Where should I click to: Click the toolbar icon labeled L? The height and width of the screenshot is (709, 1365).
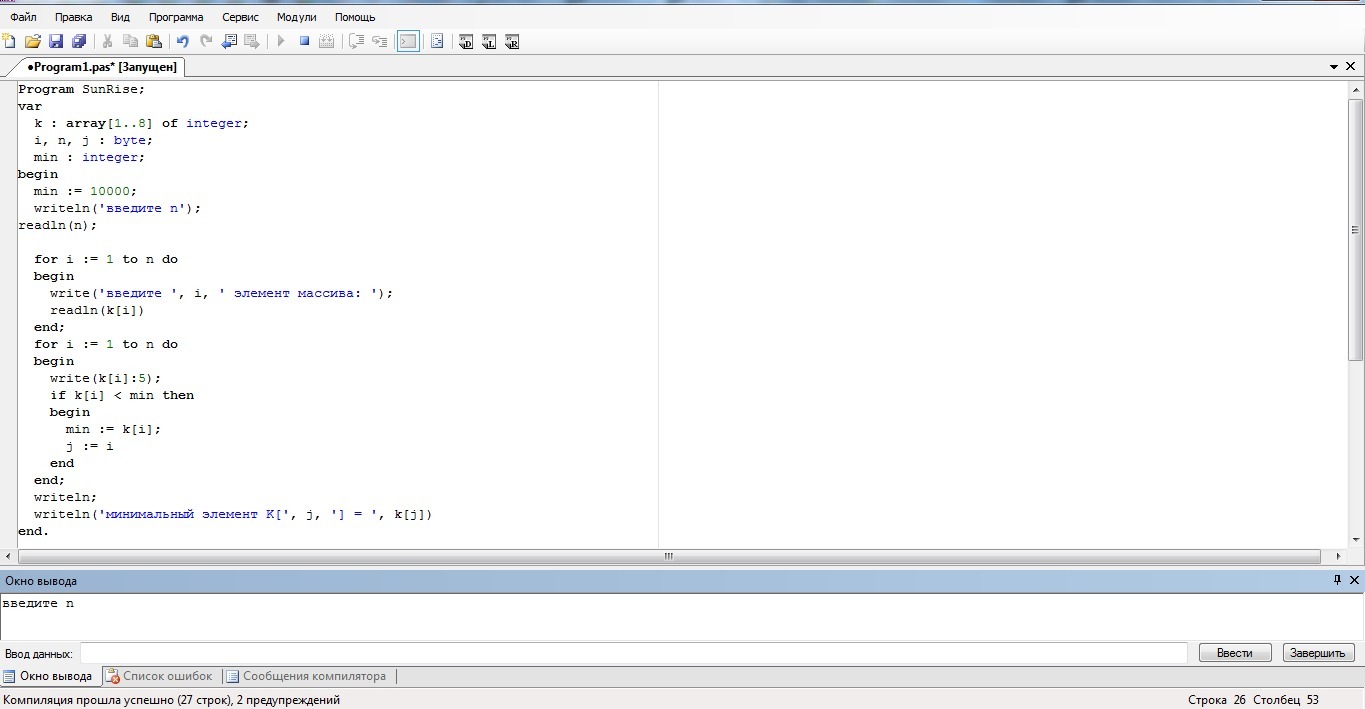pos(489,41)
